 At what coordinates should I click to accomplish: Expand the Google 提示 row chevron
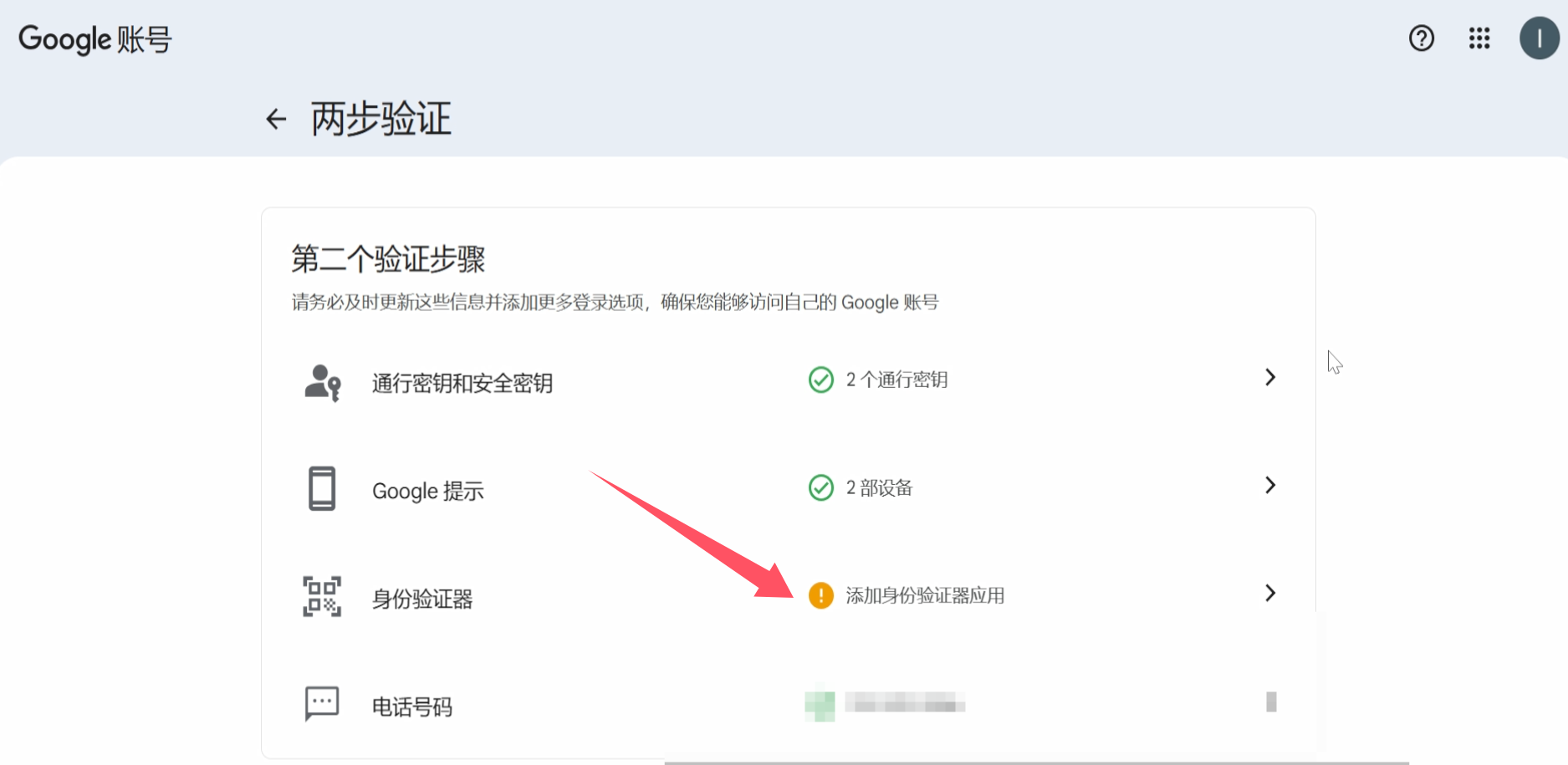click(x=1270, y=485)
